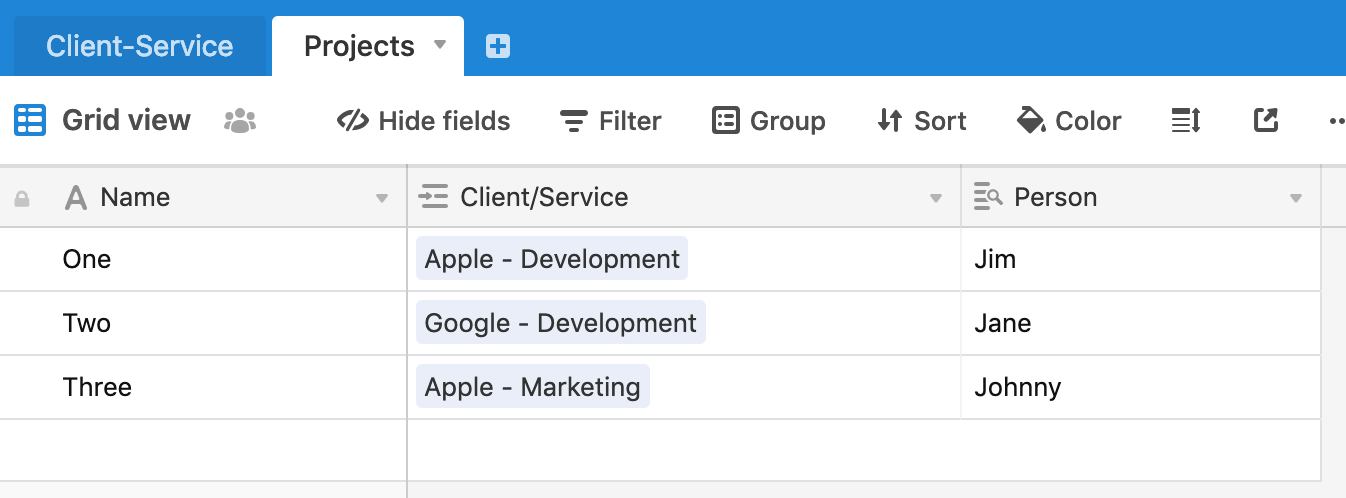Click the Client/Service linked-record field icon
This screenshot has height=498, width=1346.
[x=433, y=197]
